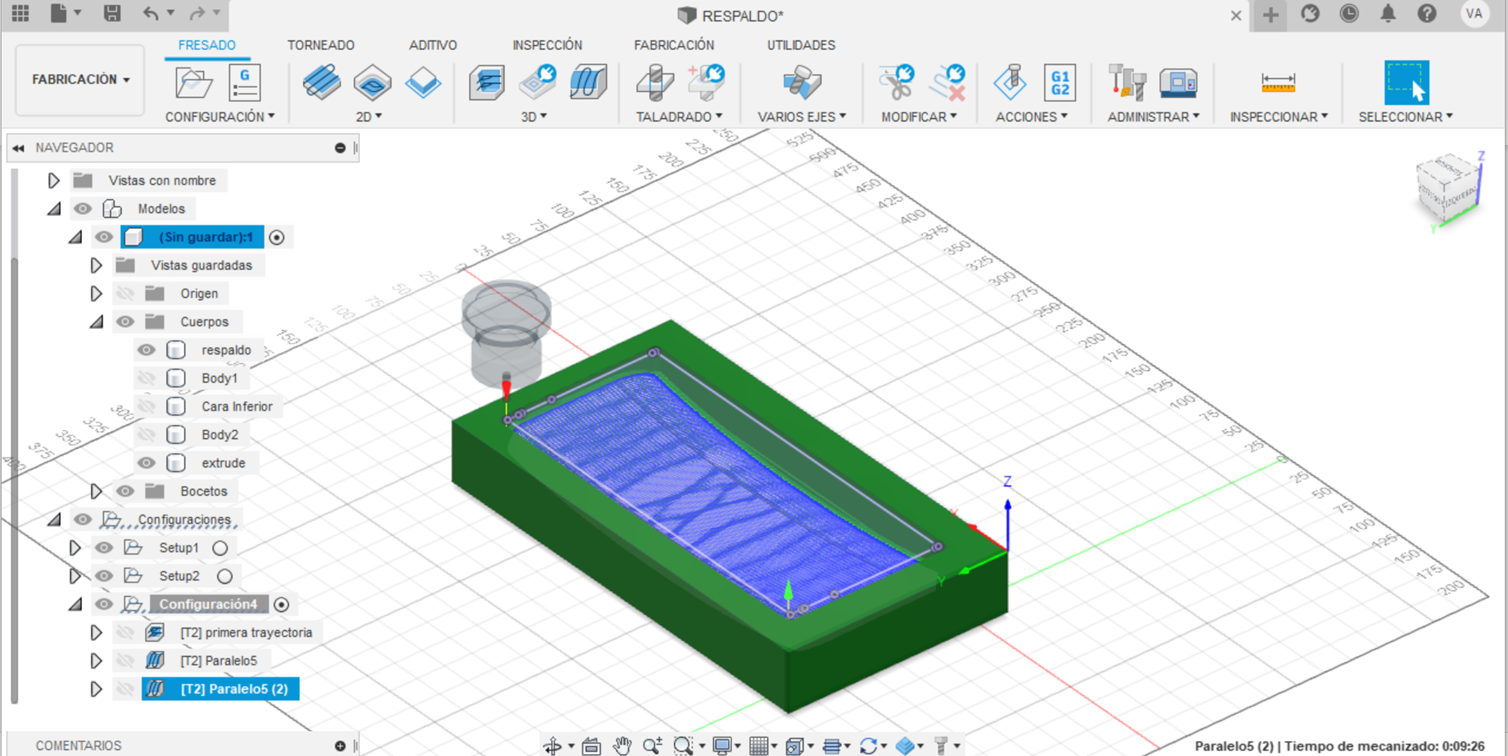Hide the extrude body
Image resolution: width=1508 pixels, height=756 pixels.
tap(146, 463)
